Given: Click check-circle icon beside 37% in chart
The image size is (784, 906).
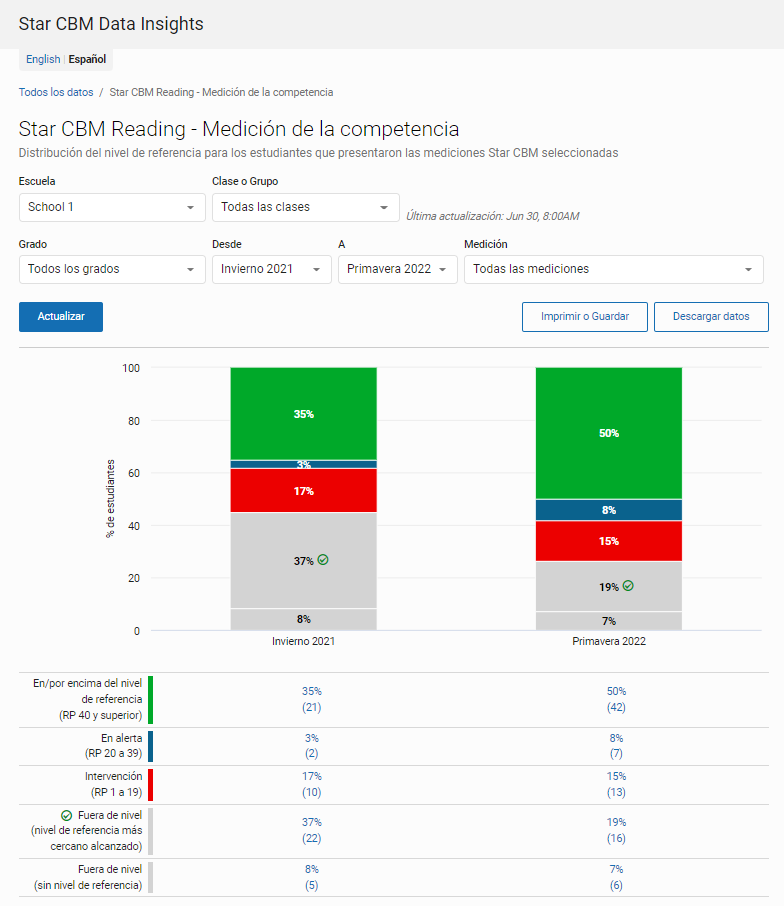Looking at the screenshot, I should pyautogui.click(x=323, y=560).
